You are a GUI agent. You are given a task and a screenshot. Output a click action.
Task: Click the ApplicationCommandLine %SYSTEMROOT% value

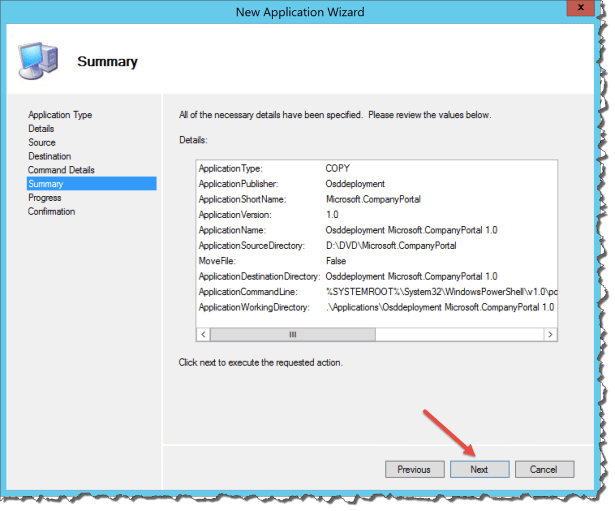tap(442, 292)
